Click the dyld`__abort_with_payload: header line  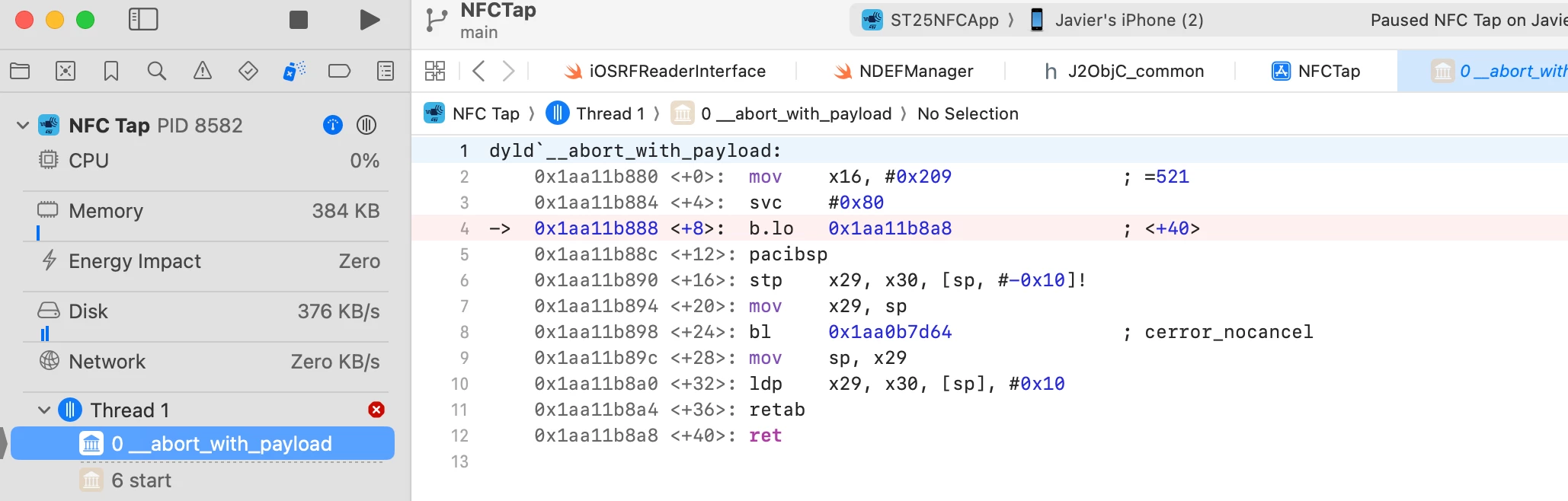pyautogui.click(x=635, y=151)
